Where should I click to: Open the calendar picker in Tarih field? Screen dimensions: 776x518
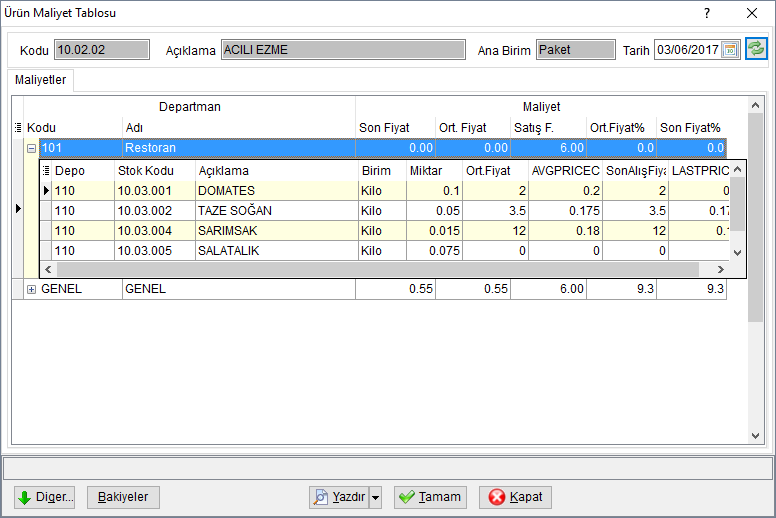click(730, 50)
